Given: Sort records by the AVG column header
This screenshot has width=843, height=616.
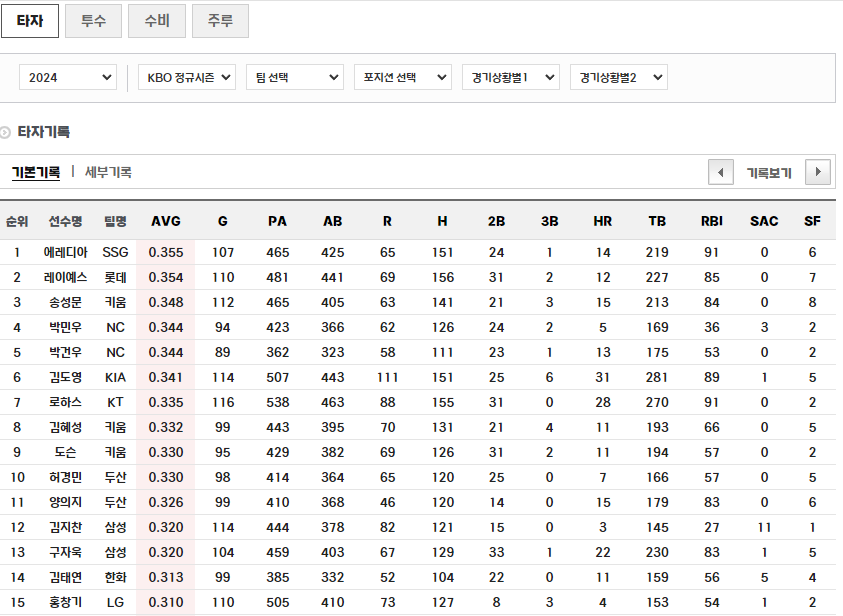Looking at the screenshot, I should click(x=166, y=221).
